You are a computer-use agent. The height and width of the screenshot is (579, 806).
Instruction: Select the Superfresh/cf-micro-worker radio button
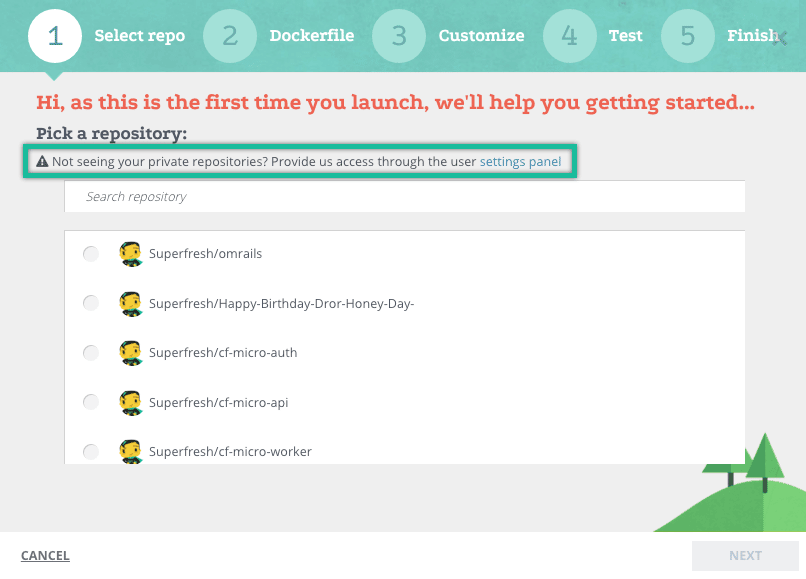pyautogui.click(x=91, y=451)
